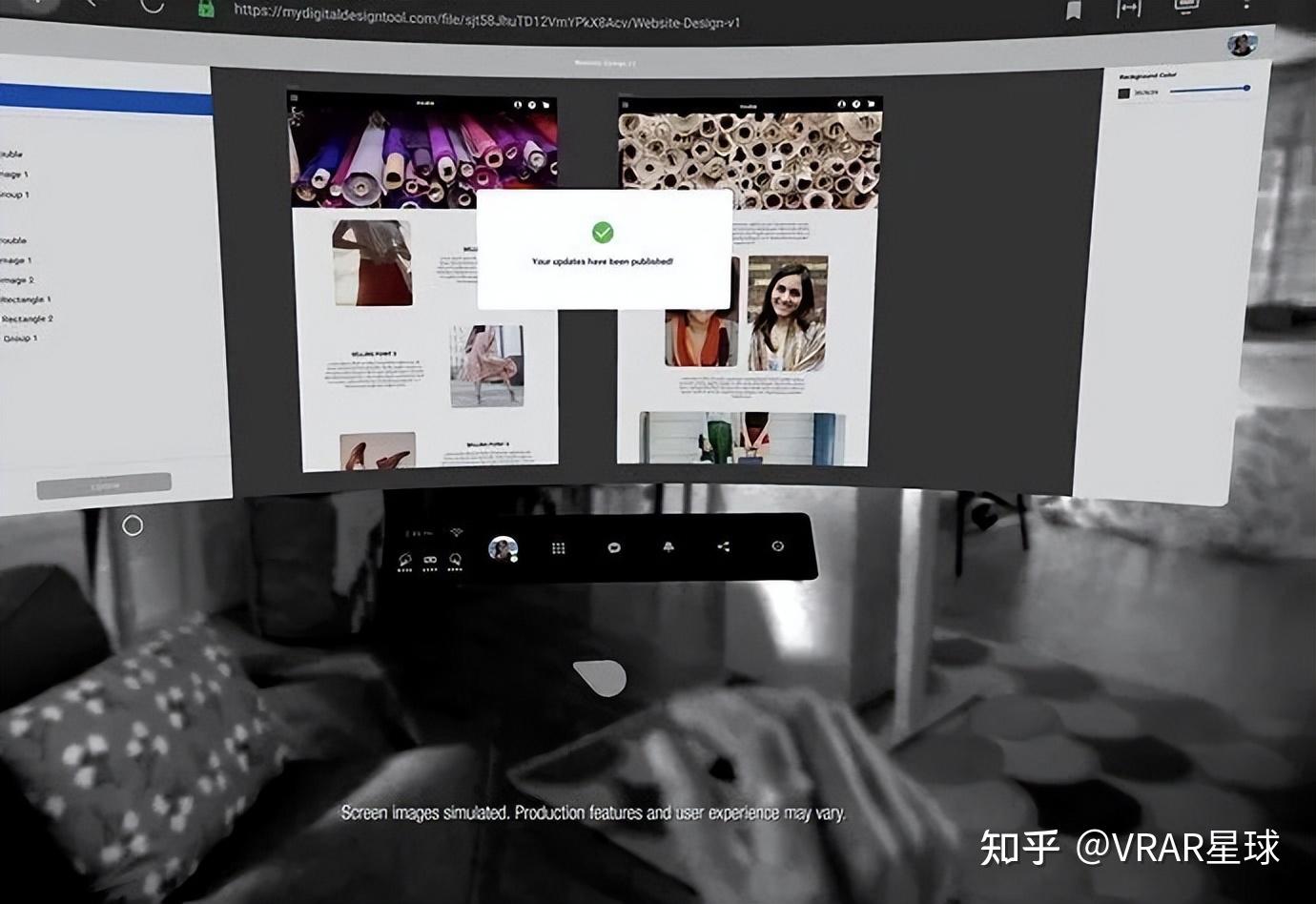Open the sharing icon on the dock
The image size is (1316, 904).
(x=723, y=546)
